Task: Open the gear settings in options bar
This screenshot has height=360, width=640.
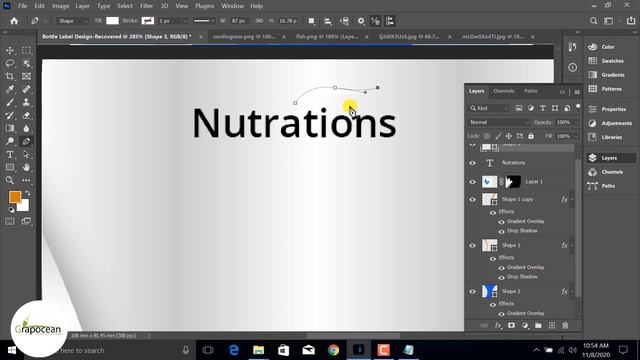Action: tap(361, 21)
